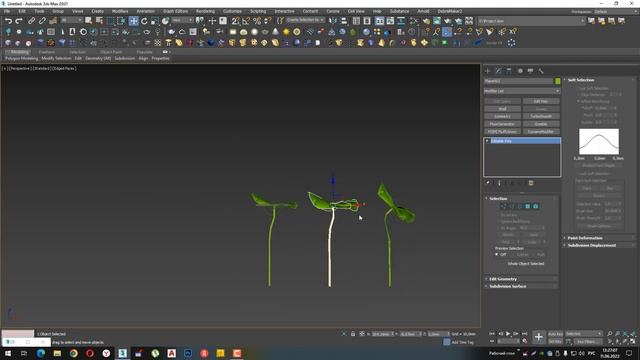Open the Rendering menu
The image size is (640, 360).
click(x=205, y=11)
